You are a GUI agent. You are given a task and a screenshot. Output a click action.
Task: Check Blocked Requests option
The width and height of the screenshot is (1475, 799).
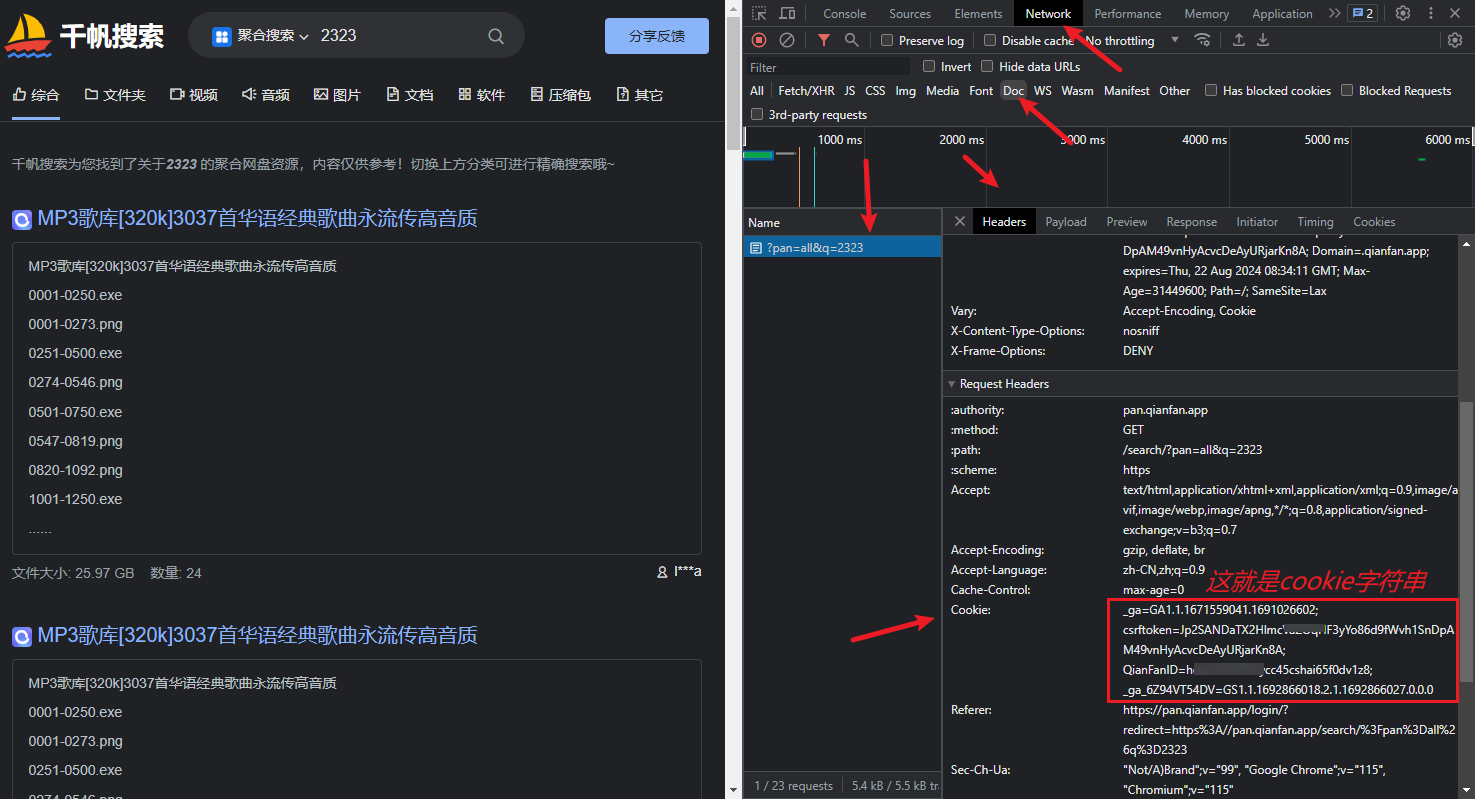[x=1347, y=90]
